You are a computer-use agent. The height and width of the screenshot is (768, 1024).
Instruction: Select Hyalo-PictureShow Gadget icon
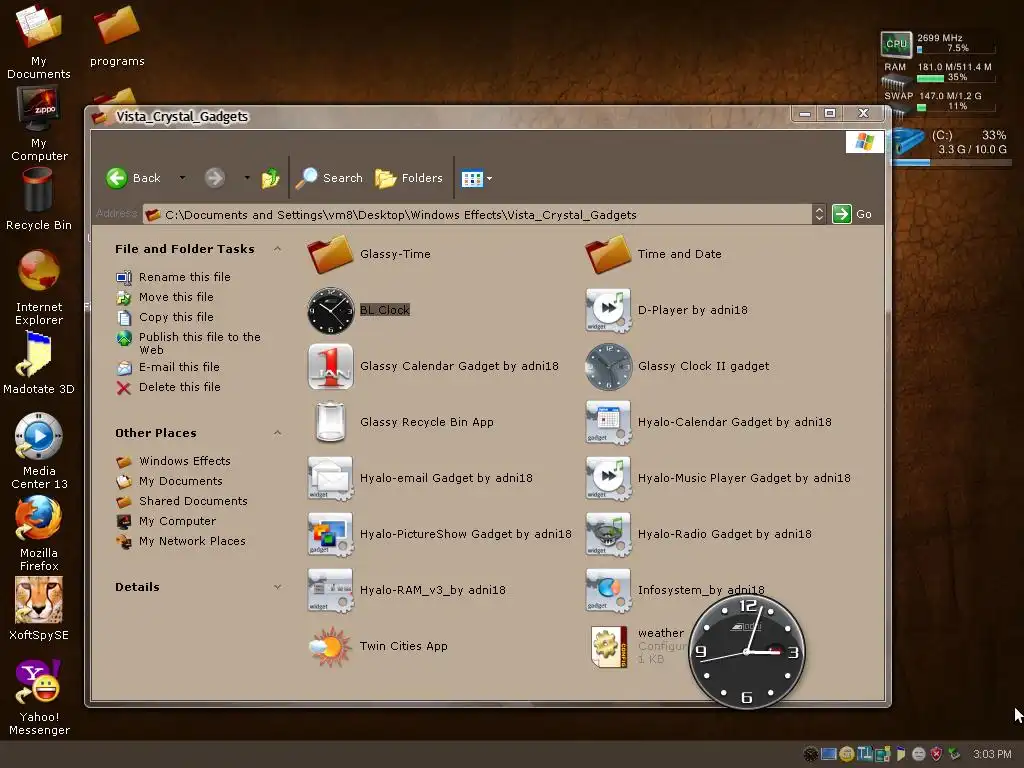tap(330, 534)
